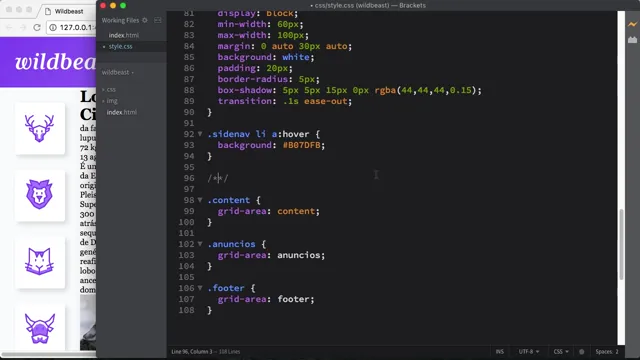
Task: Click site info icon in browser address bar
Action: pyautogui.click(x=53, y=27)
